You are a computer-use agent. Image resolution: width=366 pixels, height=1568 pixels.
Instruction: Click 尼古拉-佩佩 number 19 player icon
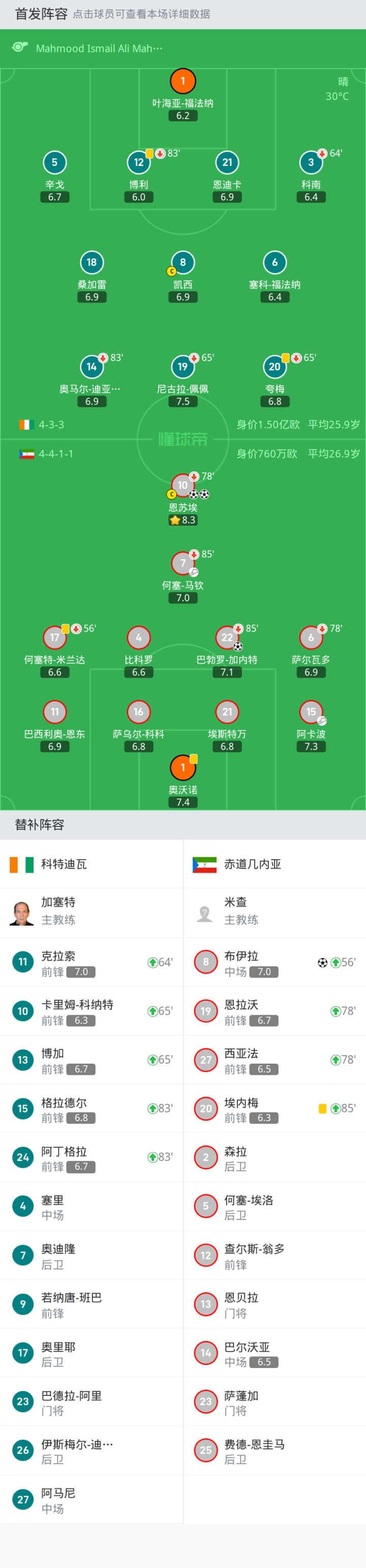(x=182, y=366)
